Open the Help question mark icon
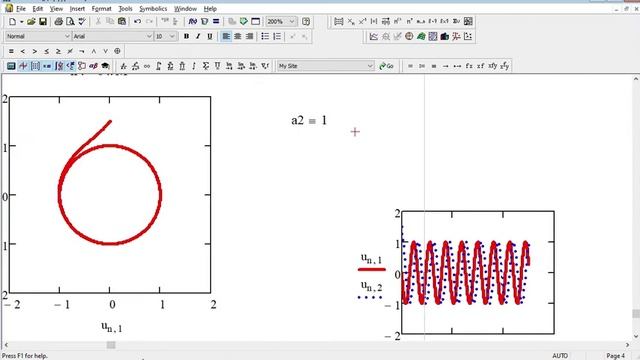 coord(306,22)
